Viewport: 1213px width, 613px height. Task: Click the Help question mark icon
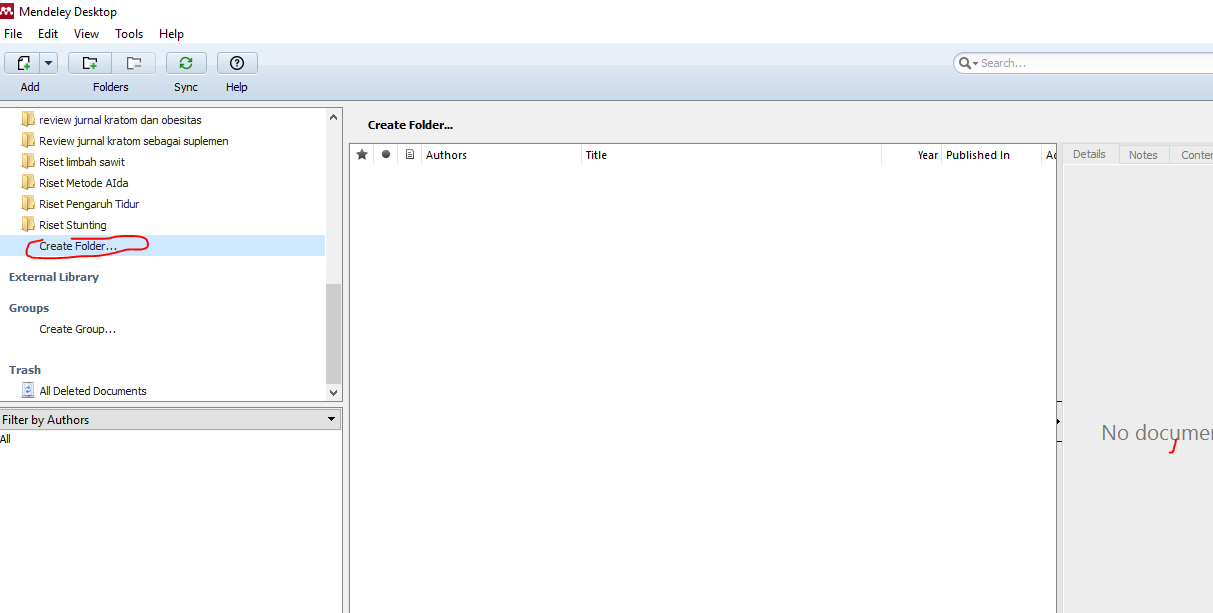pos(237,63)
